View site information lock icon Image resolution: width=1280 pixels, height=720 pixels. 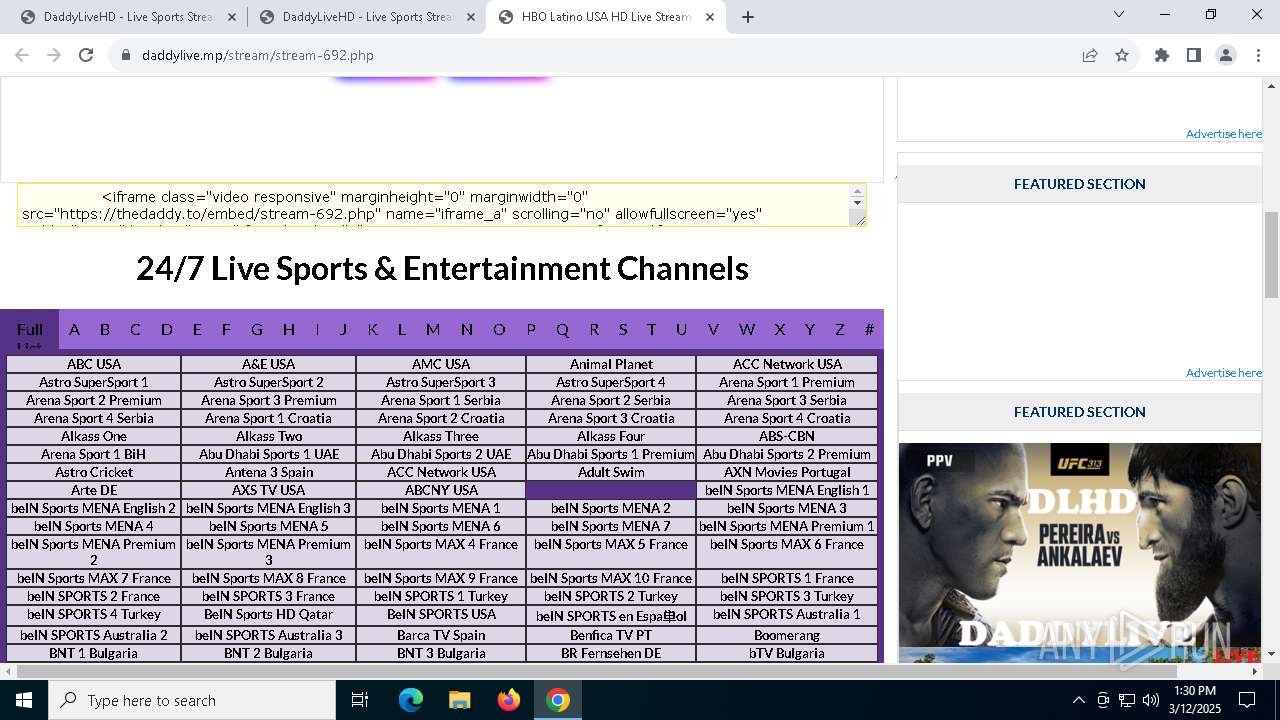point(126,55)
